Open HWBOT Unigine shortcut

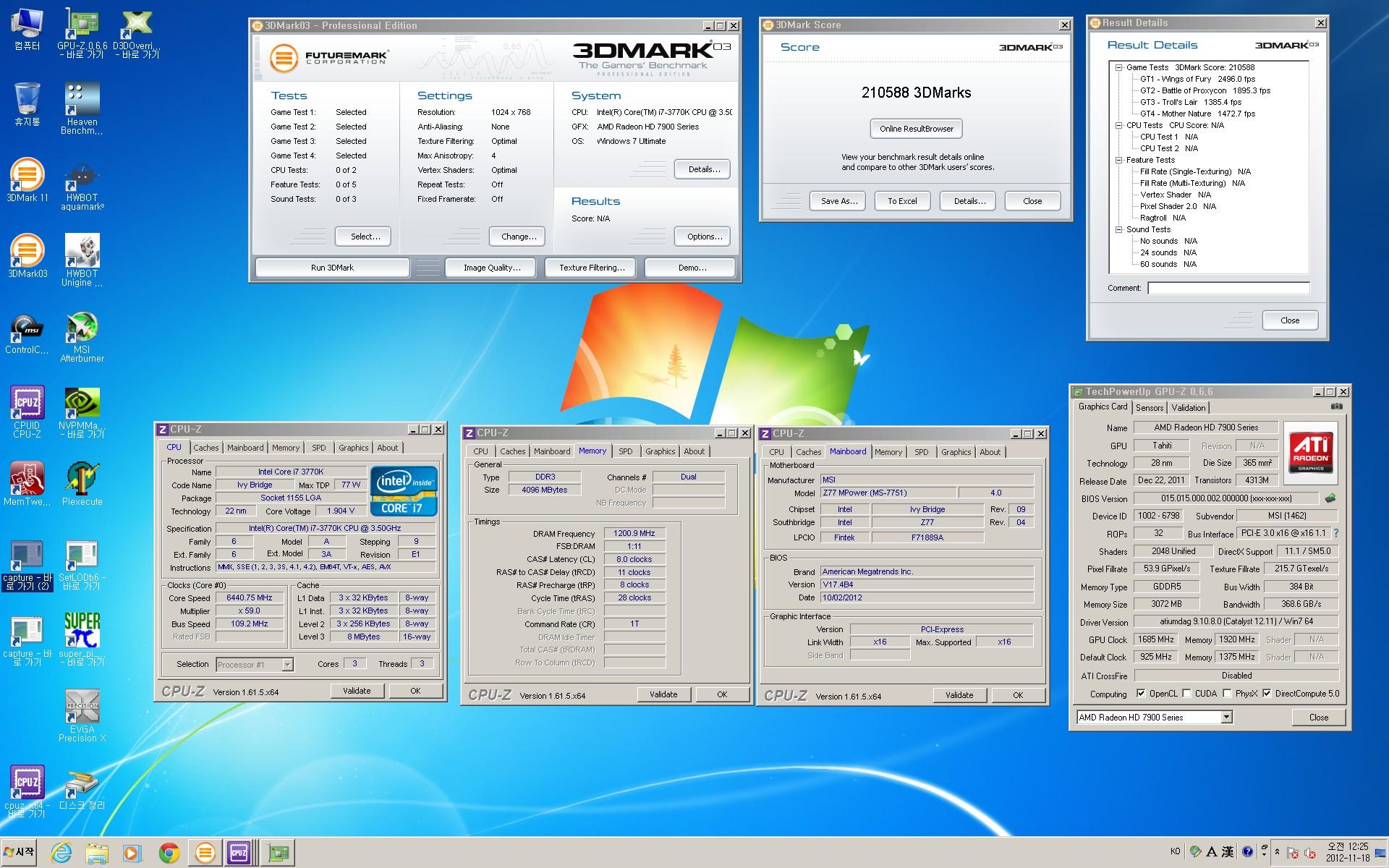(x=82, y=260)
